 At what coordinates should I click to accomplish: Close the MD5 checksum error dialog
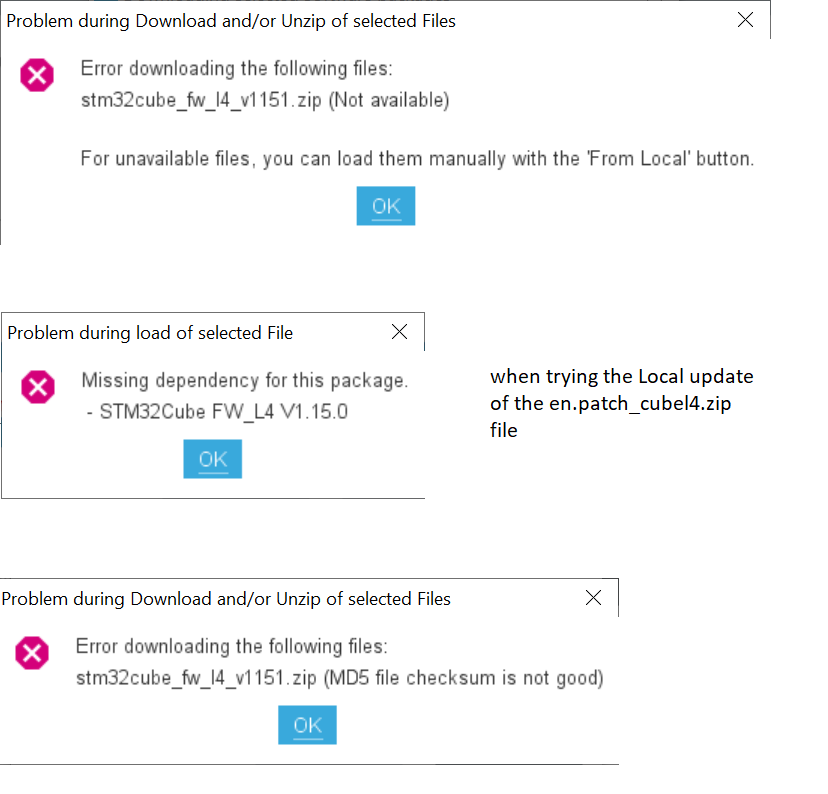coord(594,598)
